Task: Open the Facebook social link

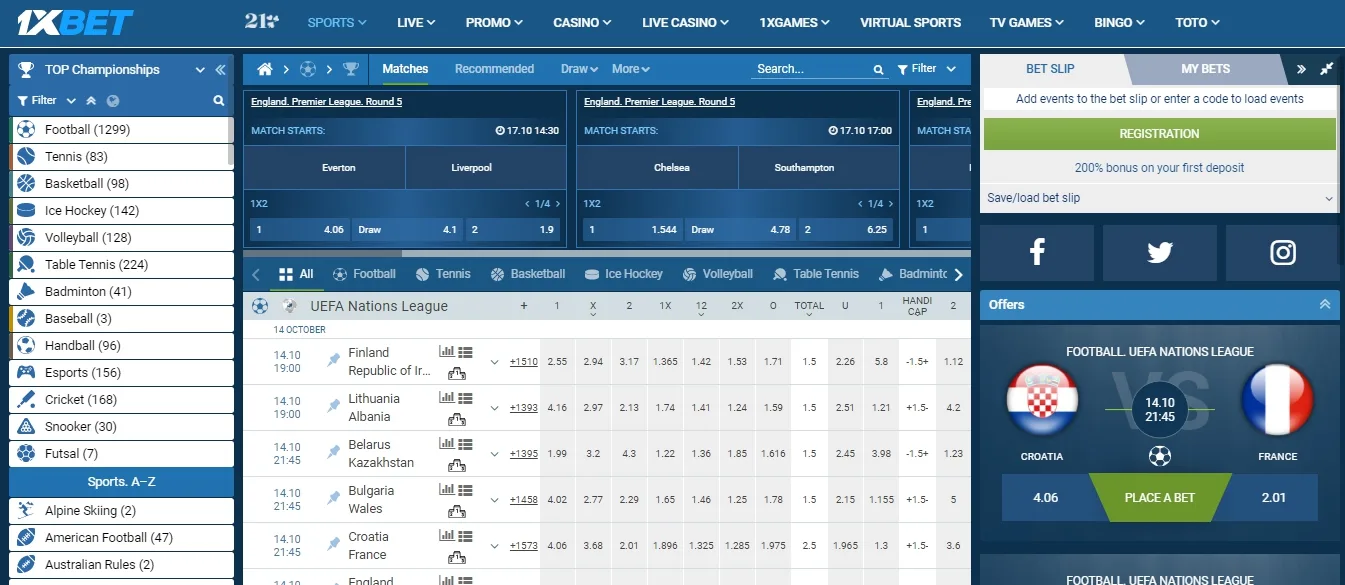Action: 1037,253
